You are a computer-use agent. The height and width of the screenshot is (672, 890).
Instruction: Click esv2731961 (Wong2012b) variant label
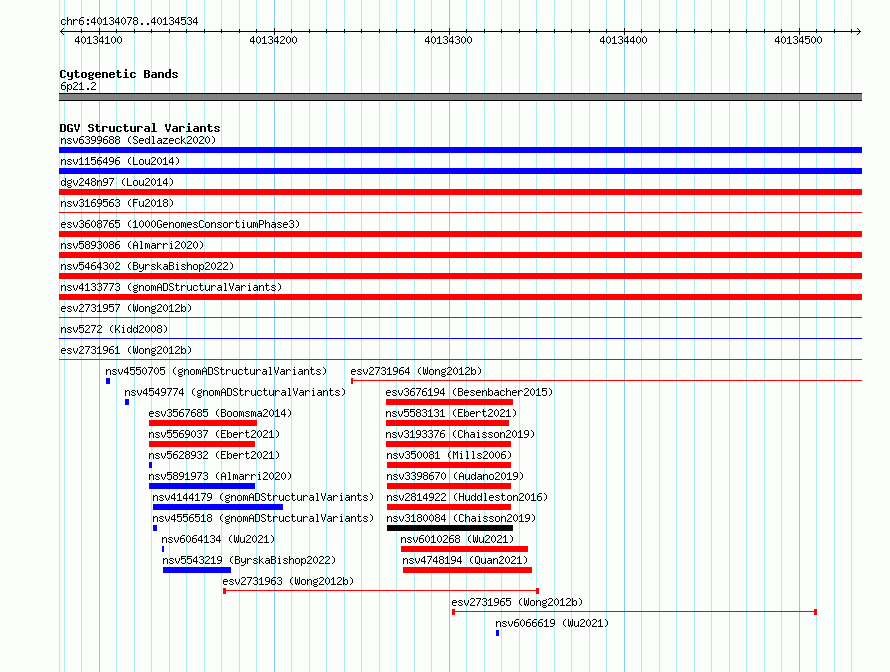point(126,350)
